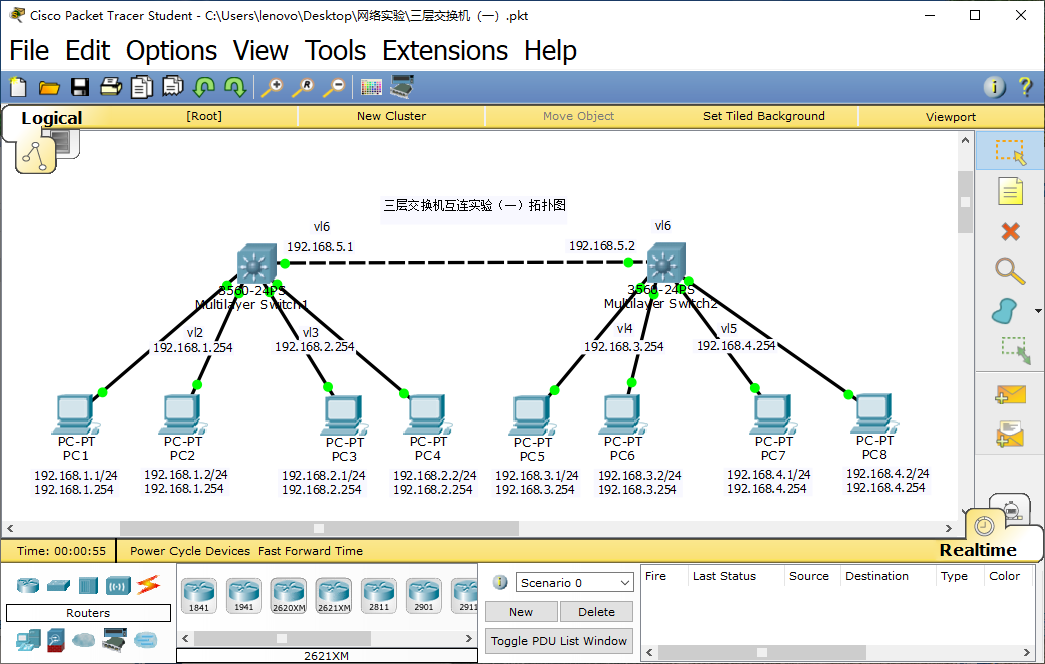Viewport: 1045px width, 664px height.
Task: Pick the 1841 router model
Action: pyautogui.click(x=199, y=595)
